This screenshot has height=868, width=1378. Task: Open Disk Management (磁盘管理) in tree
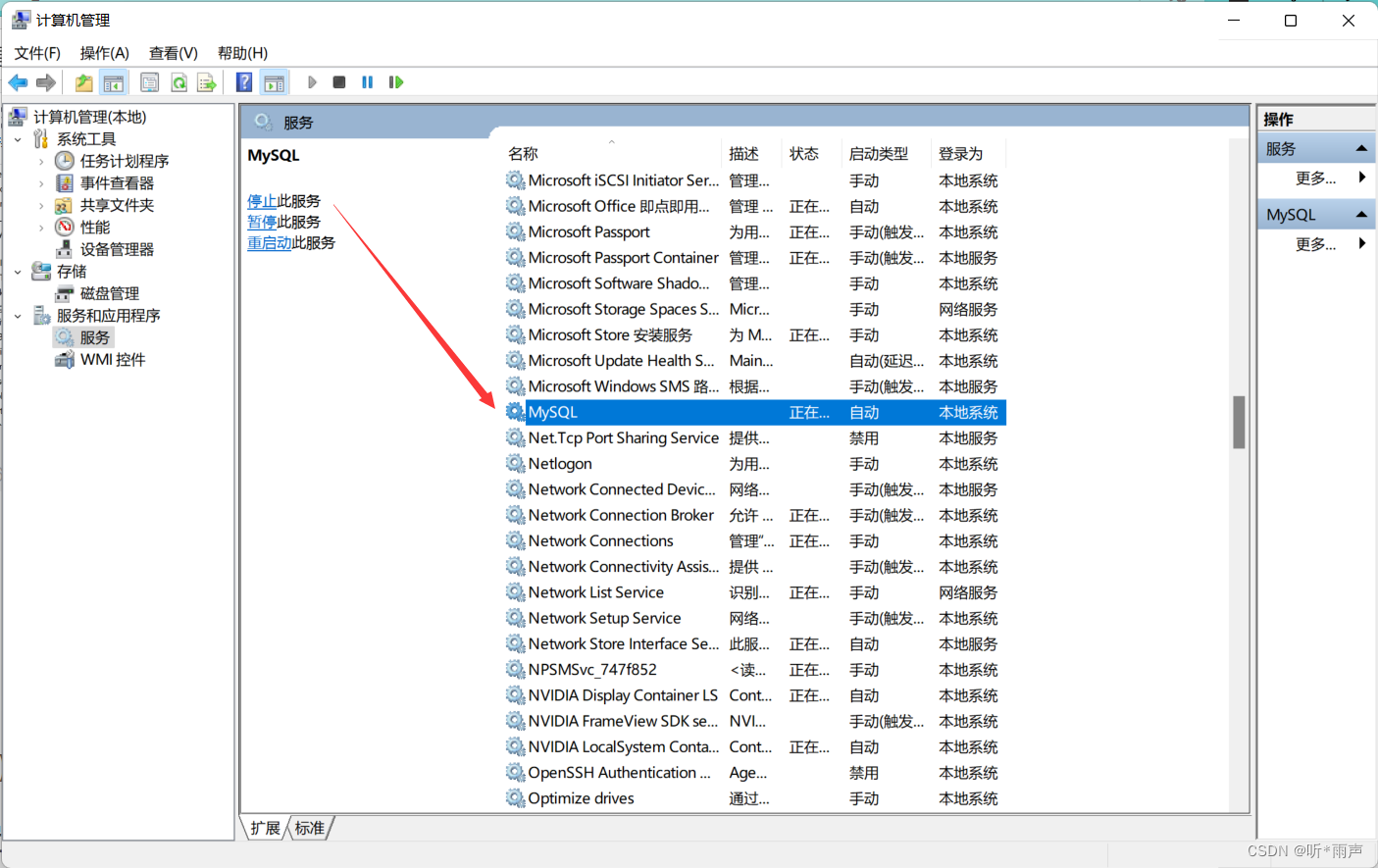pyautogui.click(x=110, y=293)
